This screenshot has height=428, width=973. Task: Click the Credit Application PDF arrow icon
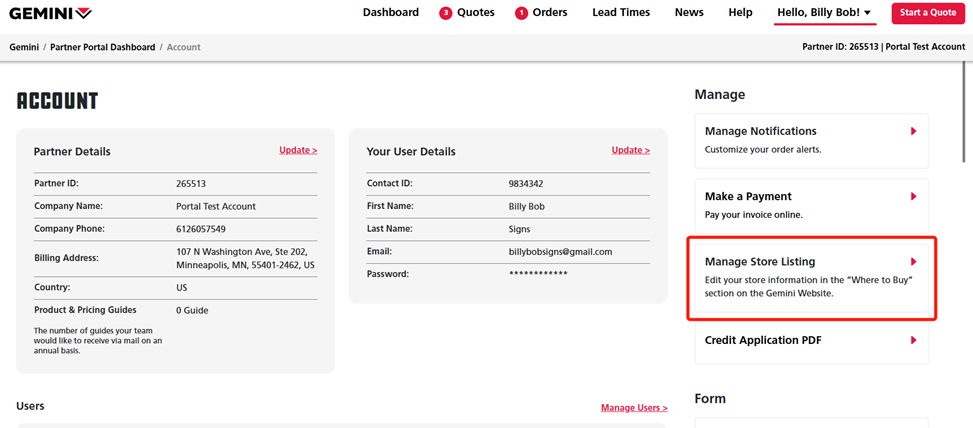coord(913,341)
